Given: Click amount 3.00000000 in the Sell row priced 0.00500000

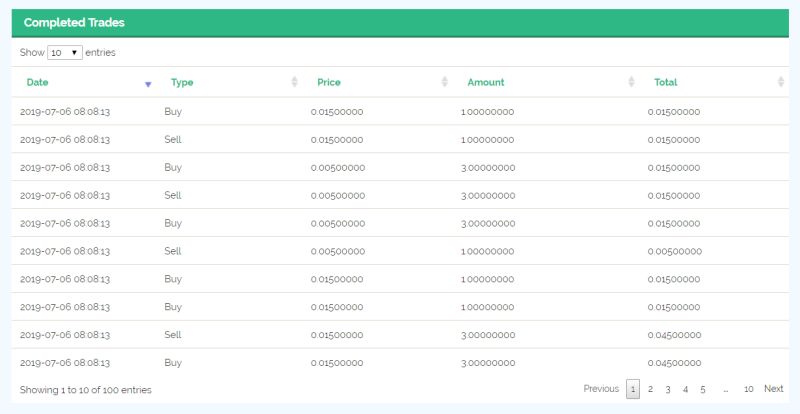Looking at the screenshot, I should (488, 195).
